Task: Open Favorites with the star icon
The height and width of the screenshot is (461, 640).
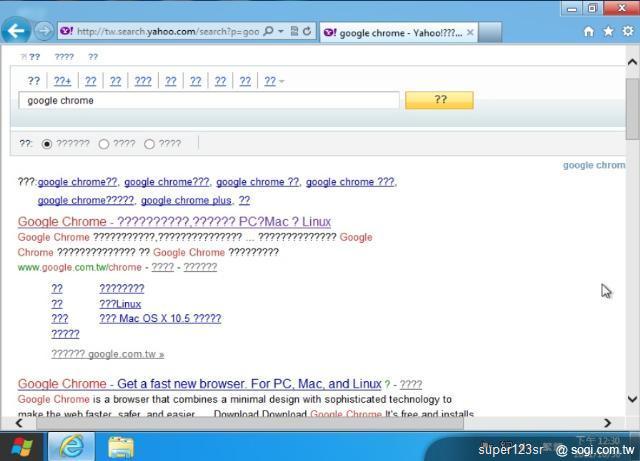Action: click(608, 31)
